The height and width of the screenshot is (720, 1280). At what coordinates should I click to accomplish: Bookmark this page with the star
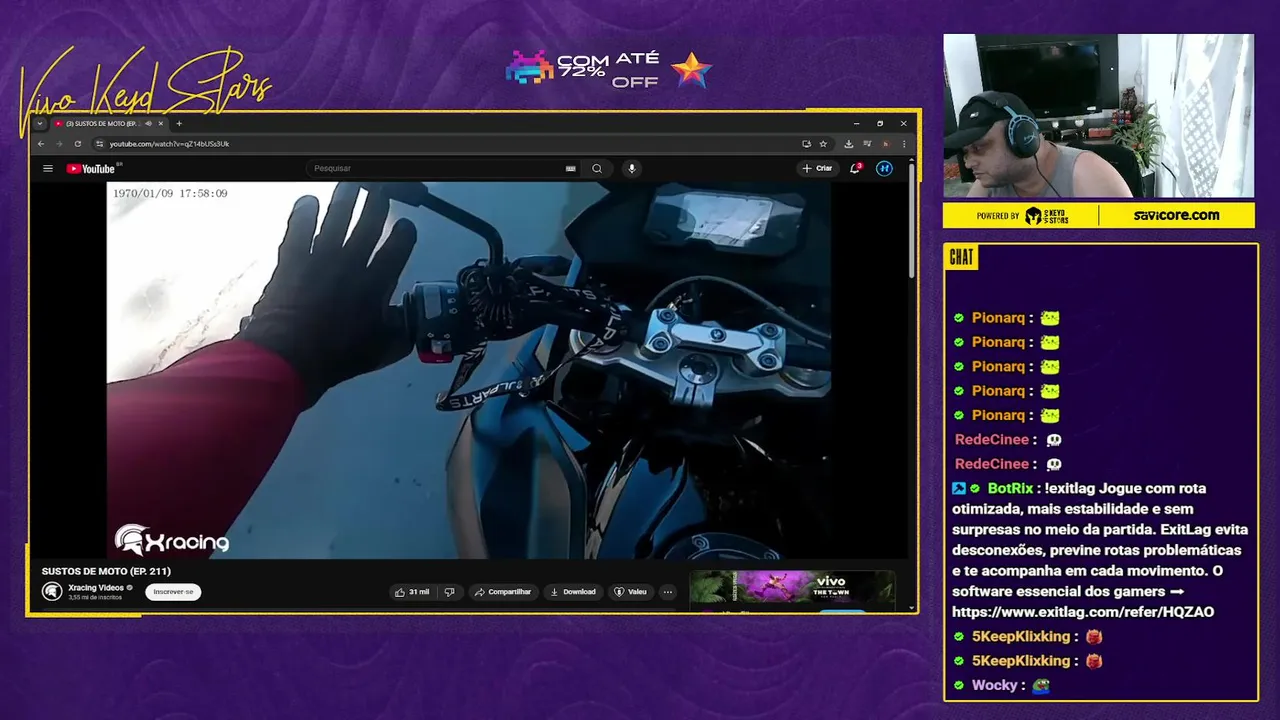click(823, 144)
